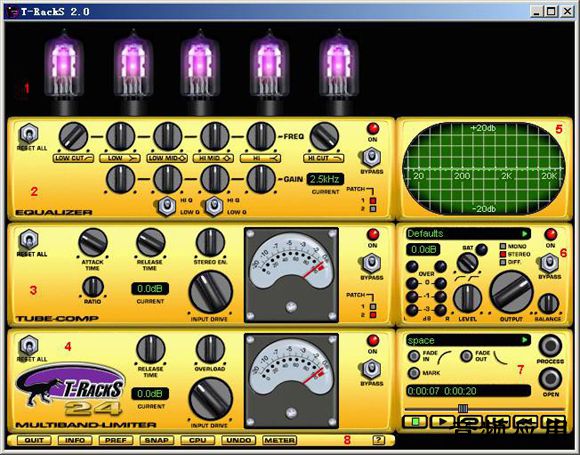Image resolution: width=580 pixels, height=455 pixels.
Task: Click the LOW band gain knob
Action: pyautogui.click(x=121, y=179)
